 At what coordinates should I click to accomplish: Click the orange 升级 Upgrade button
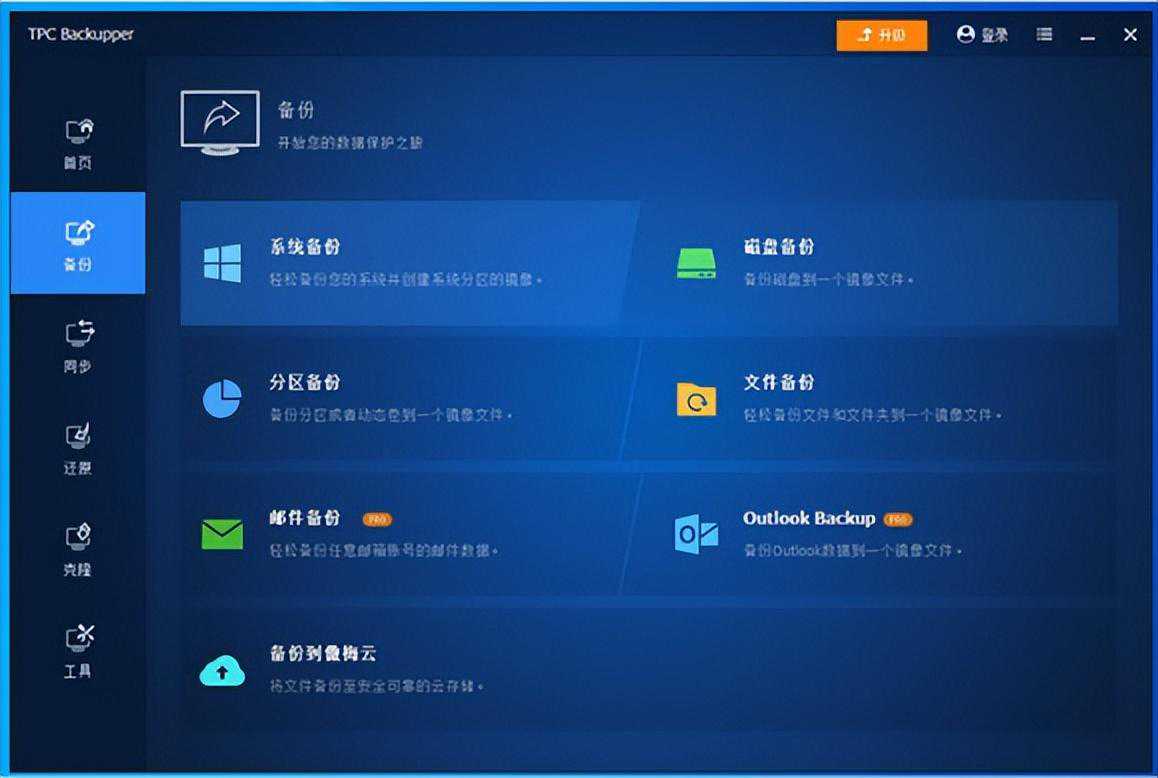point(881,35)
